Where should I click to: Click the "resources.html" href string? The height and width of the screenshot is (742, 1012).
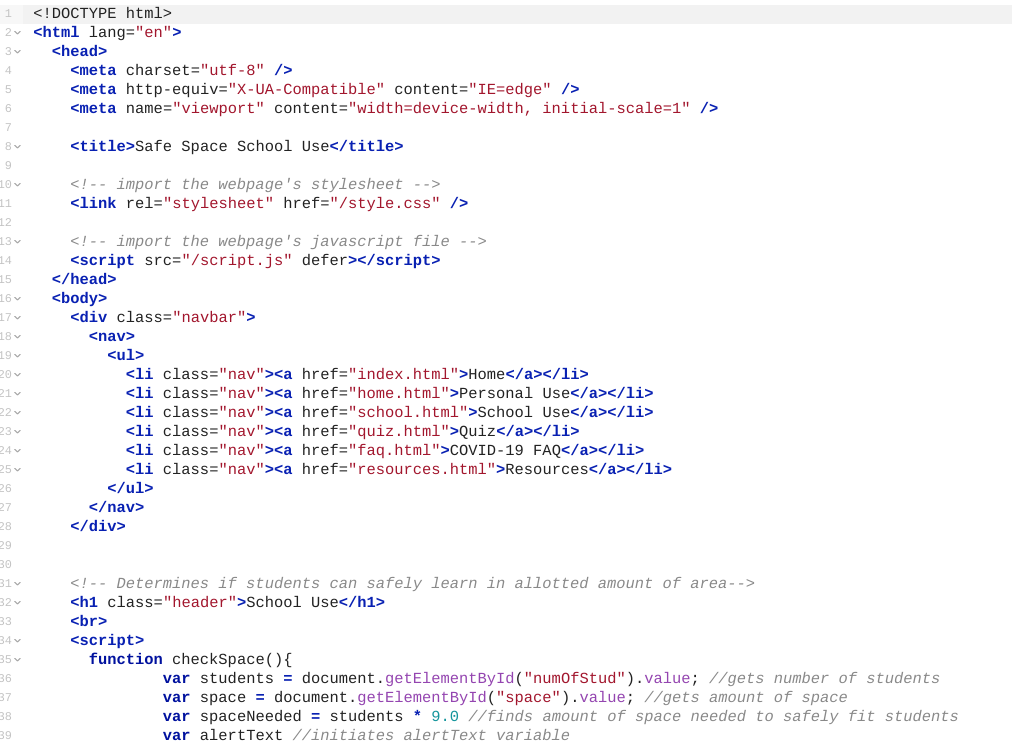(x=422, y=469)
